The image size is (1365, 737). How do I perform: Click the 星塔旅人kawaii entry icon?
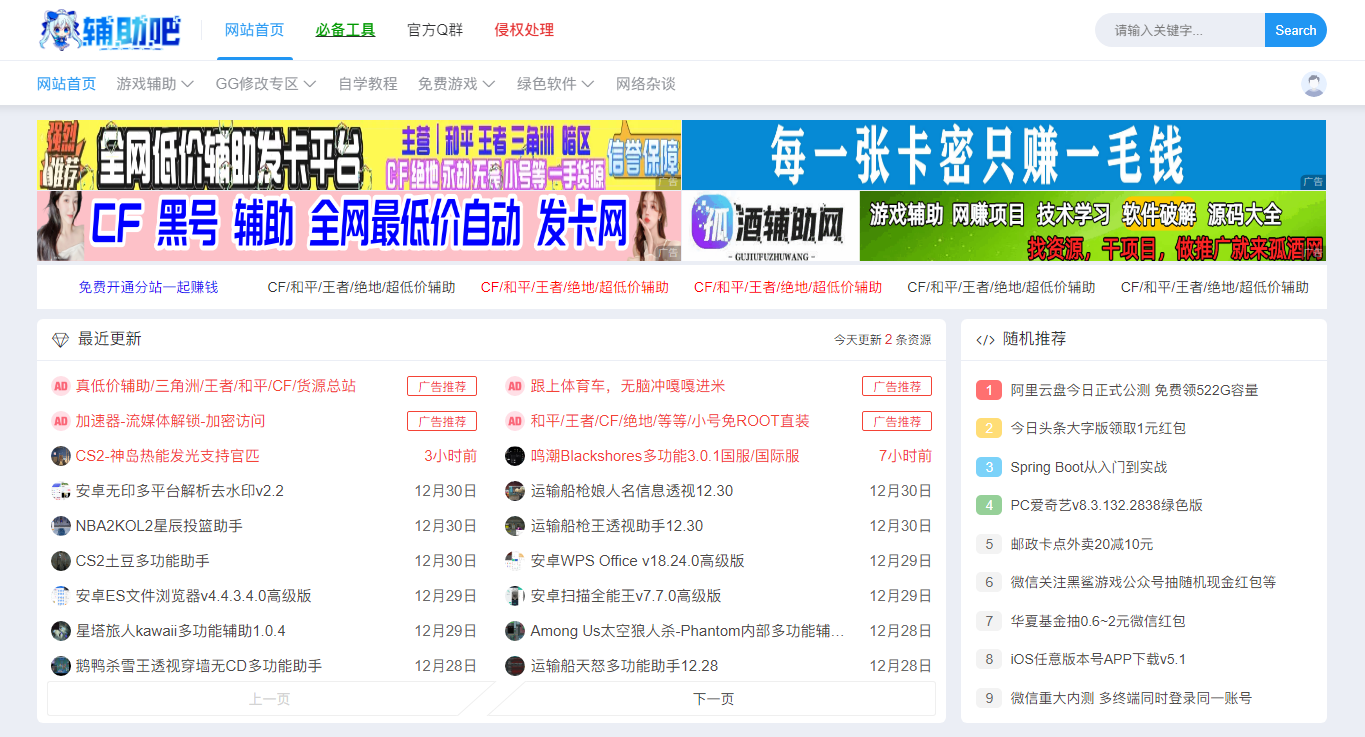click(x=59, y=630)
